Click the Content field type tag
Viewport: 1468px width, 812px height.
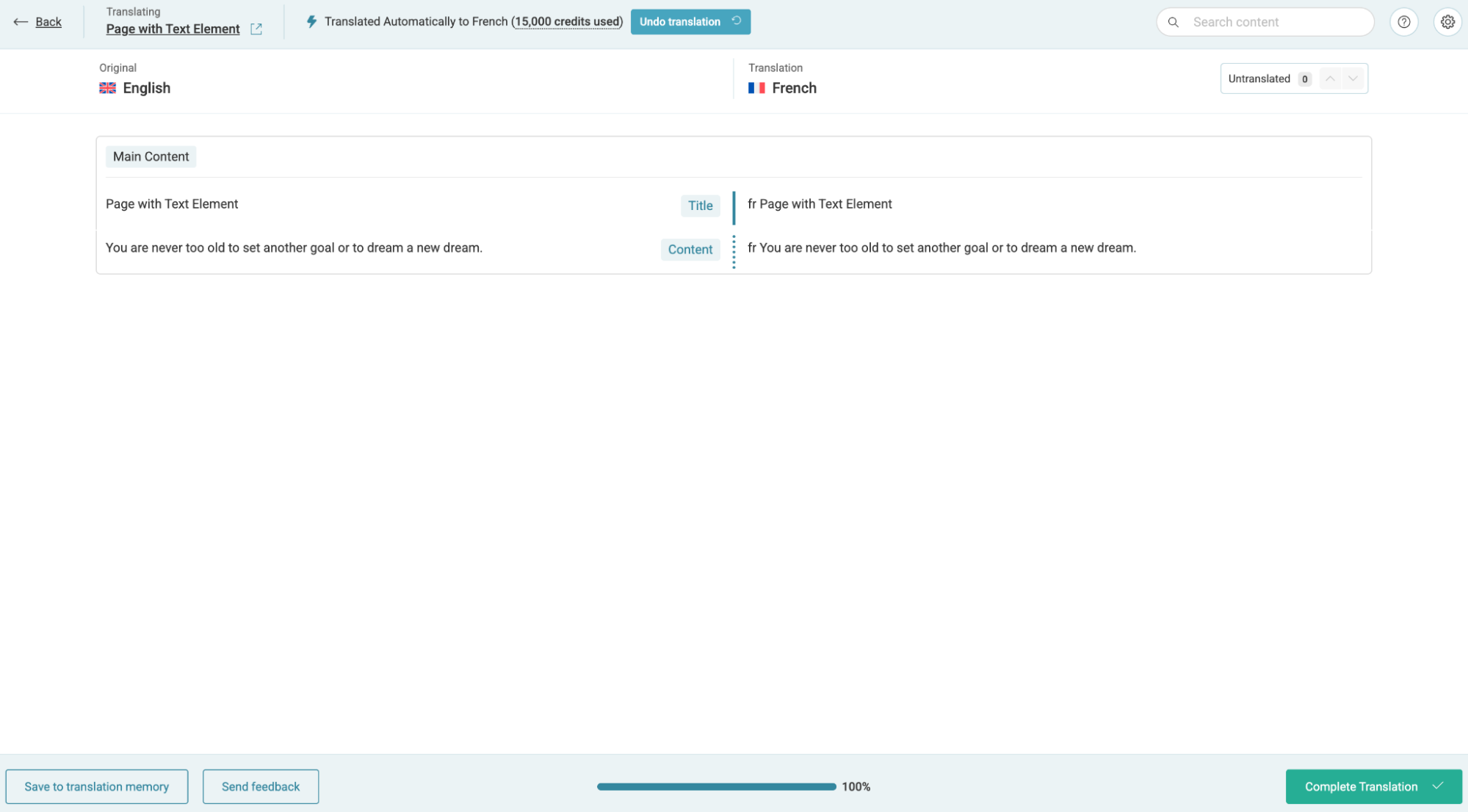[690, 250]
